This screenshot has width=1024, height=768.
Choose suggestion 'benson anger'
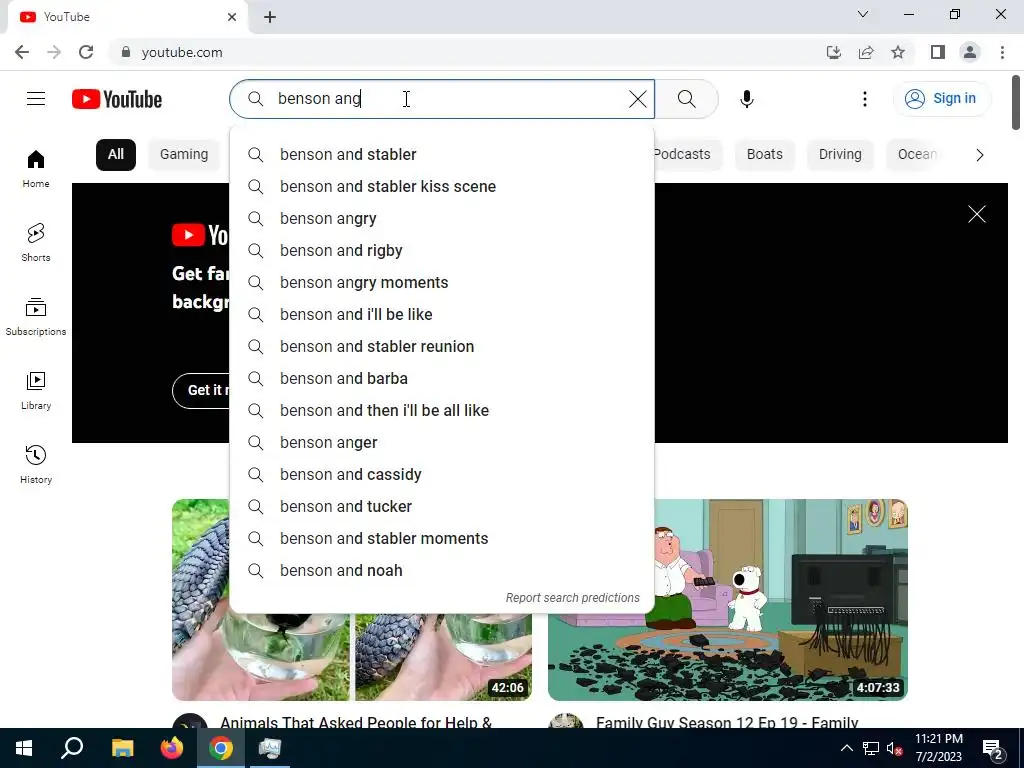click(441, 442)
